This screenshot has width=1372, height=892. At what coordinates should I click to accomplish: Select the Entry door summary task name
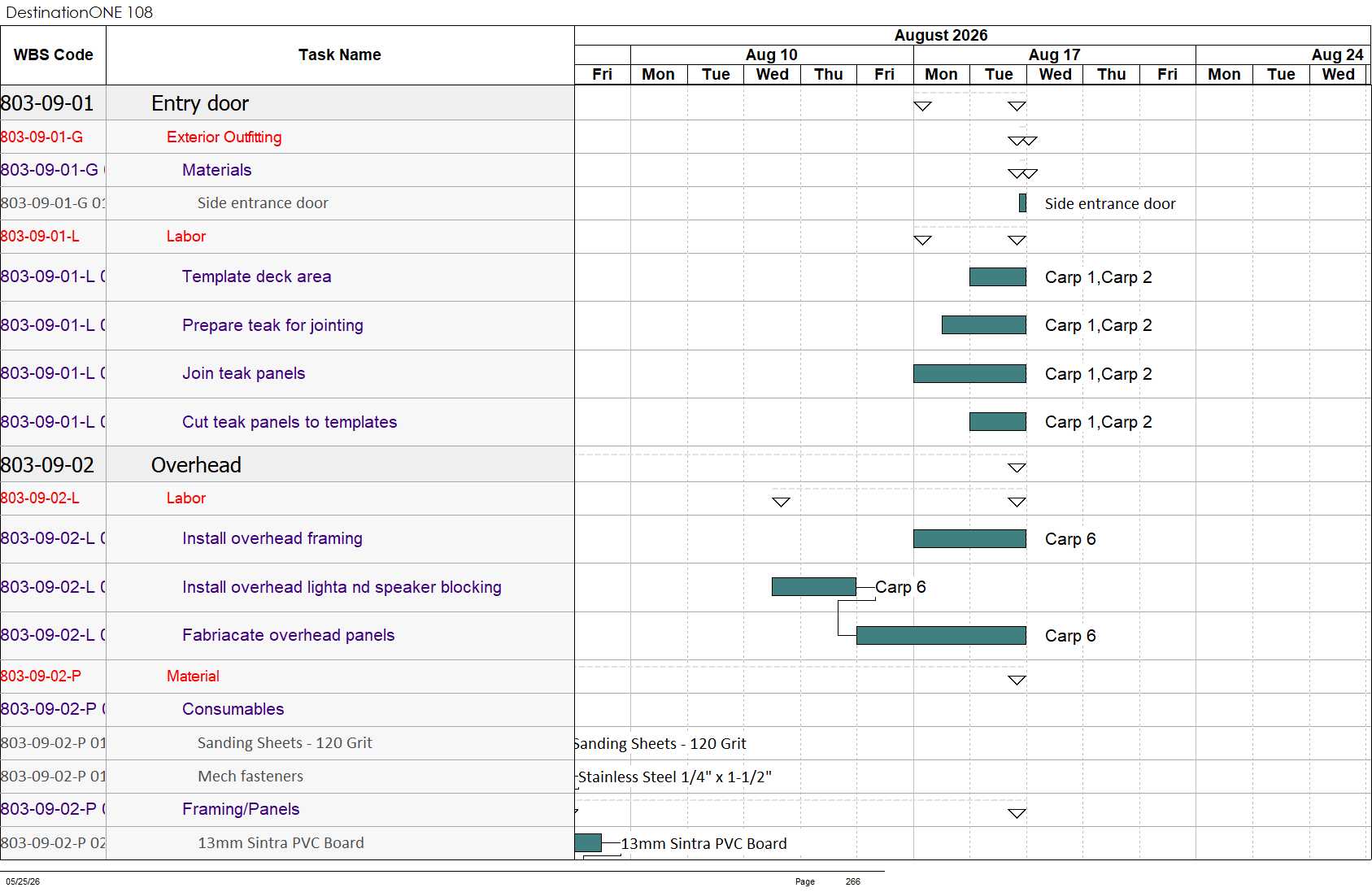200,103
